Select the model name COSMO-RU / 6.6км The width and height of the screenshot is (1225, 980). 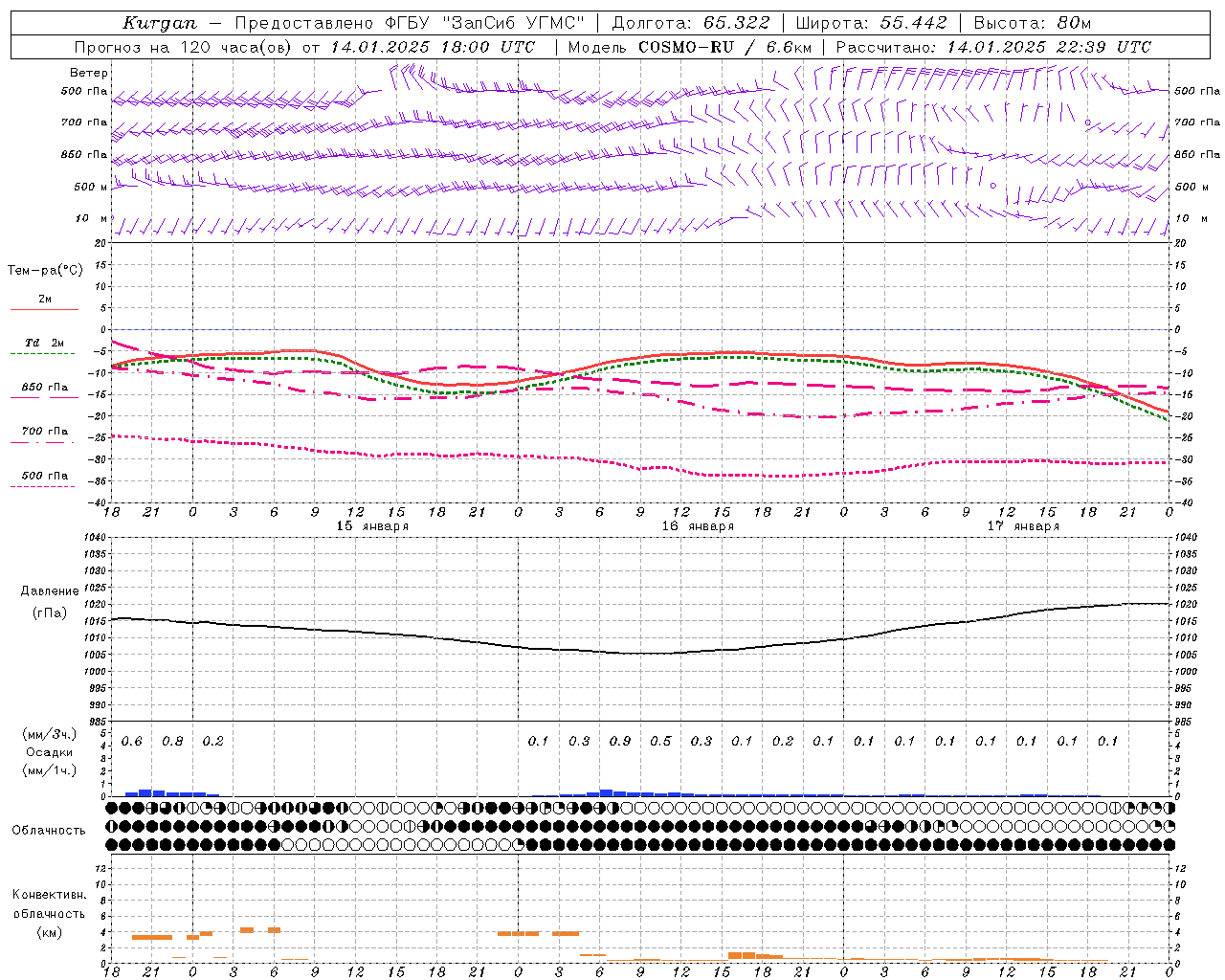click(x=724, y=47)
